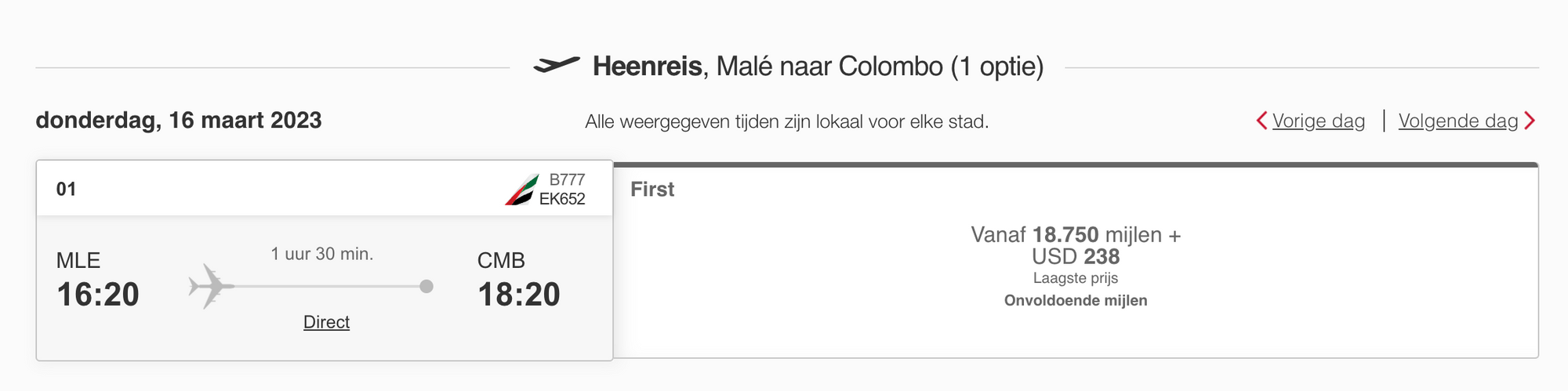Choose the 18.750 mijlen + USD 238 fare
1568x391 pixels.
pyautogui.click(x=1076, y=245)
